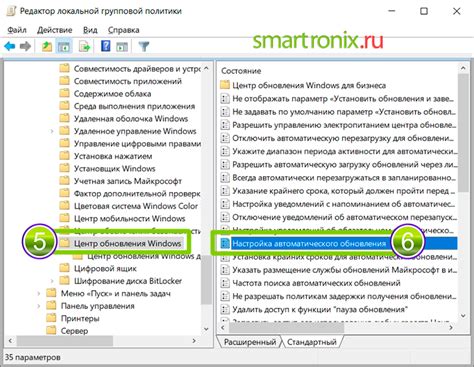The width and height of the screenshot is (474, 367).
Task: Select Совместимость приложений folder
Action: click(128, 81)
